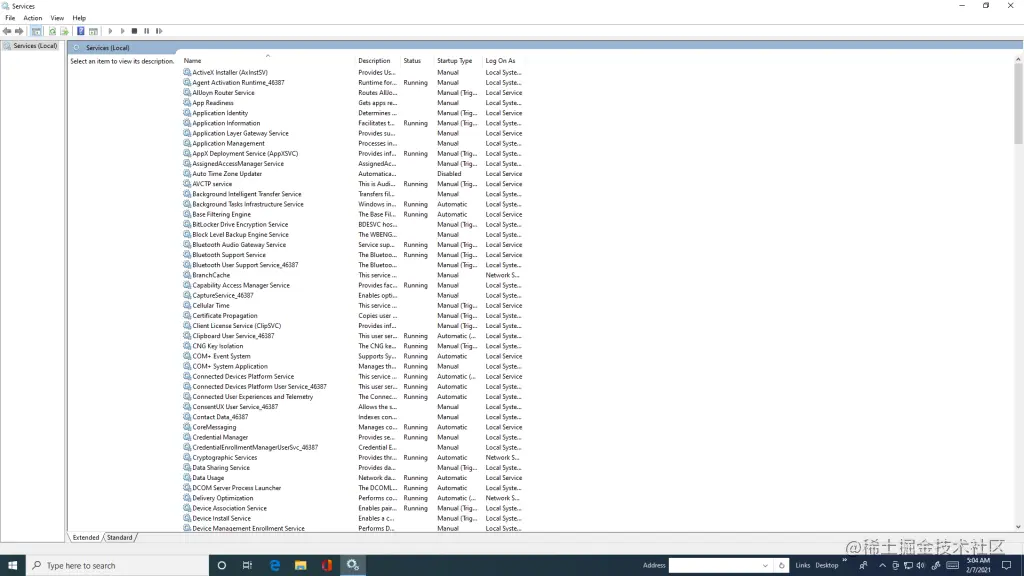Click the Restart Service icon

tap(159, 31)
